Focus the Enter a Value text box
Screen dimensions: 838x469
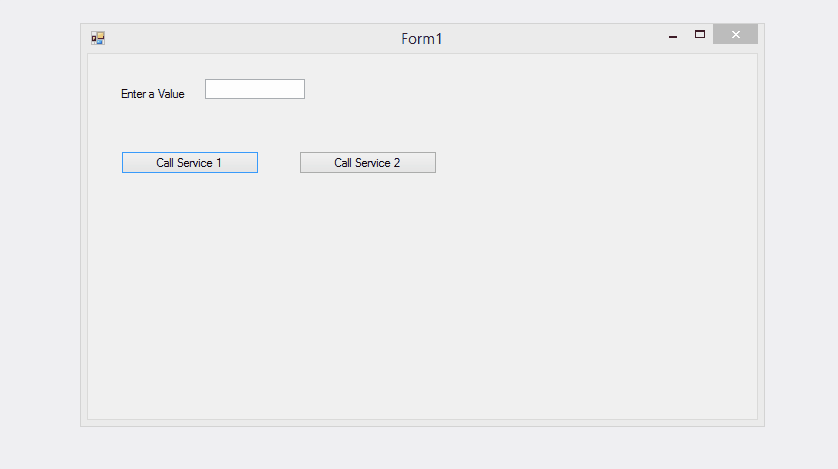(254, 89)
